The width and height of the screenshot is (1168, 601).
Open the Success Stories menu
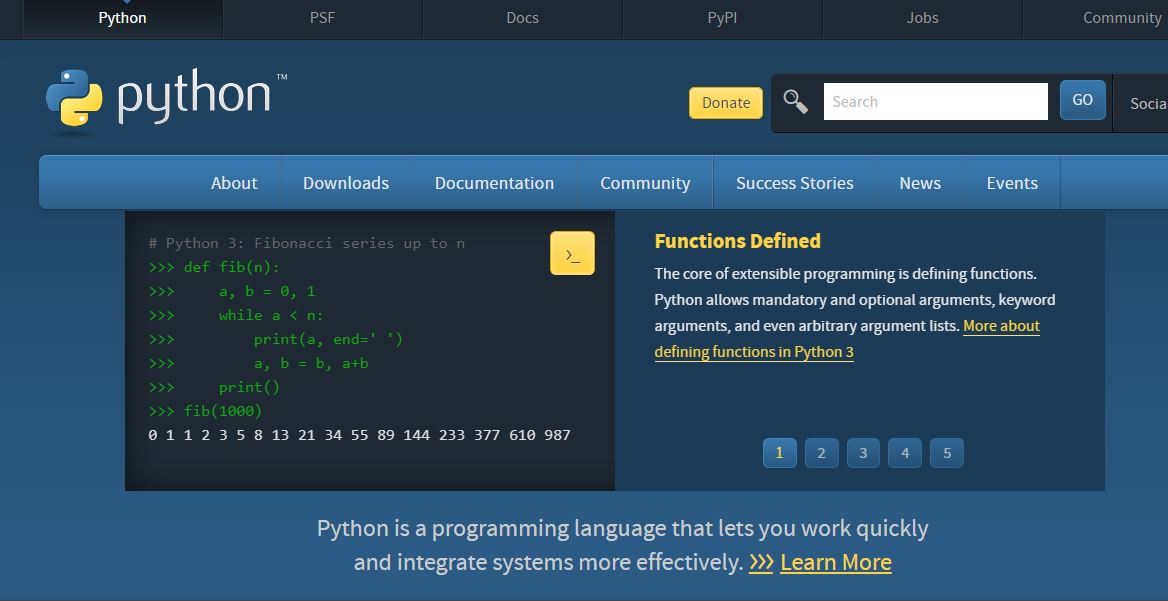pos(795,182)
